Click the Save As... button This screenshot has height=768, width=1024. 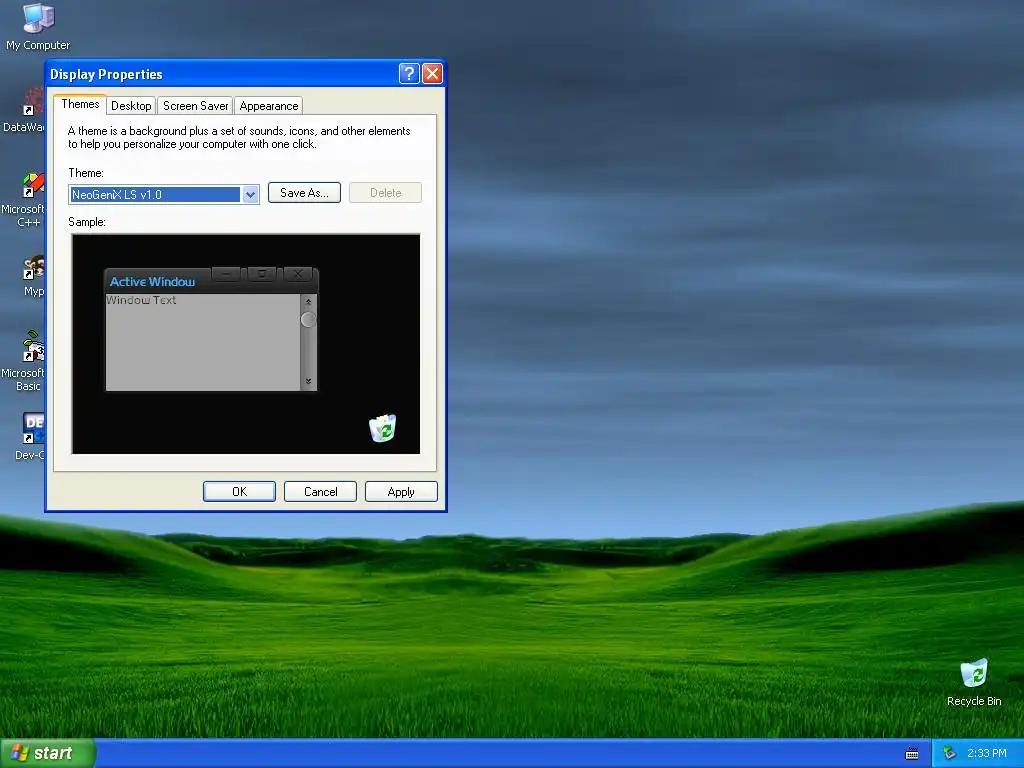click(304, 193)
